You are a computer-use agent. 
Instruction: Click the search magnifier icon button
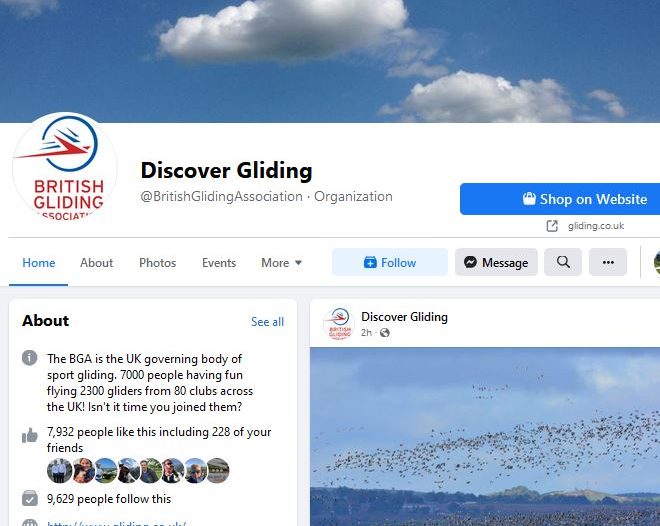pyautogui.click(x=563, y=262)
